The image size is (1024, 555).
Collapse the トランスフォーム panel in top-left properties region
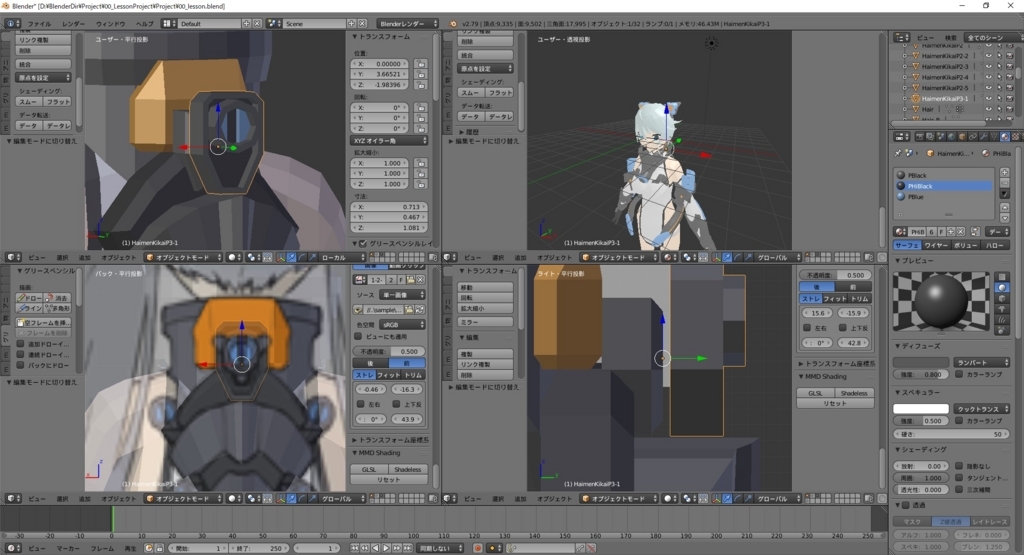coord(355,37)
